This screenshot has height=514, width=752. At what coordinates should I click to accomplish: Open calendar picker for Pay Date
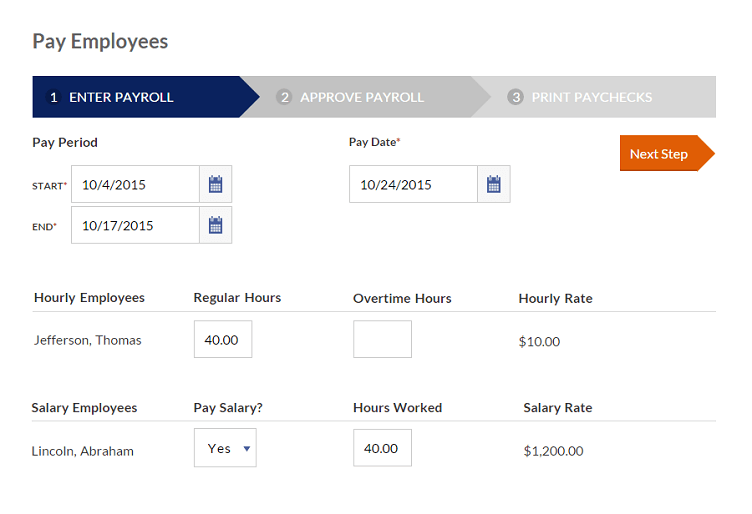pyautogui.click(x=494, y=184)
